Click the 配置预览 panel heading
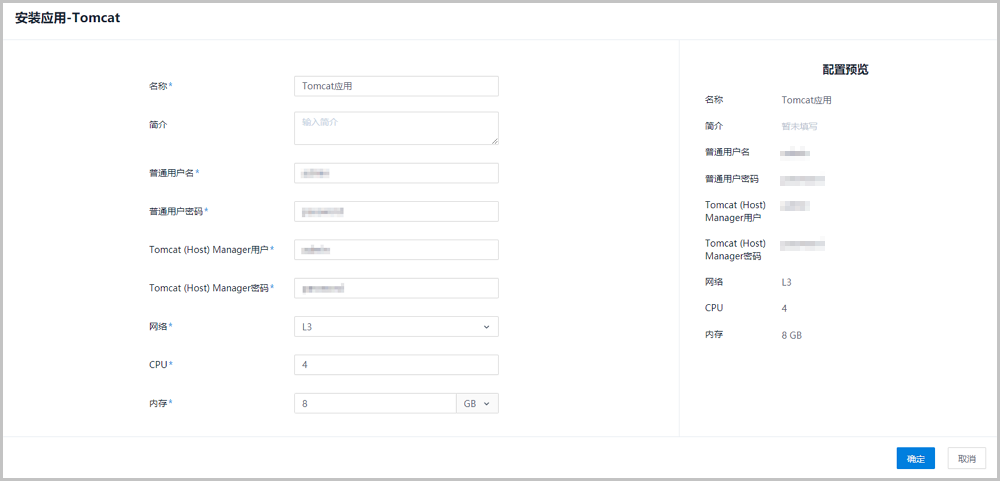The width and height of the screenshot is (1000, 481). 845,70
